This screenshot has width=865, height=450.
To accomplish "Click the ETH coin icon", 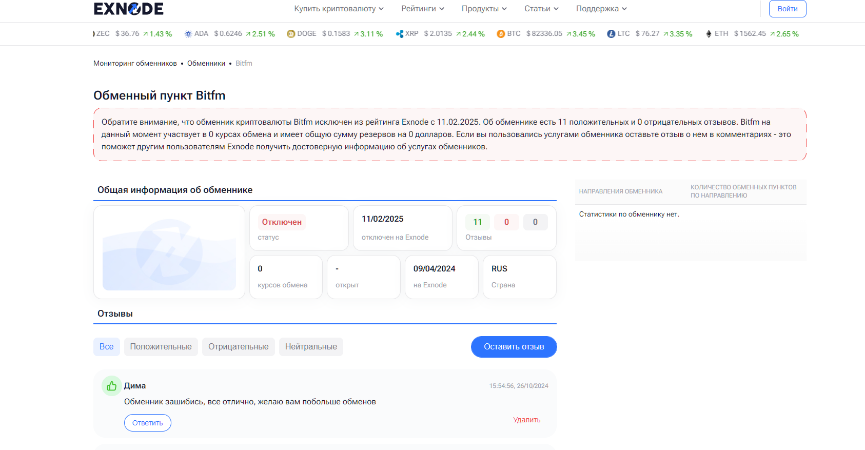I will coord(709,34).
